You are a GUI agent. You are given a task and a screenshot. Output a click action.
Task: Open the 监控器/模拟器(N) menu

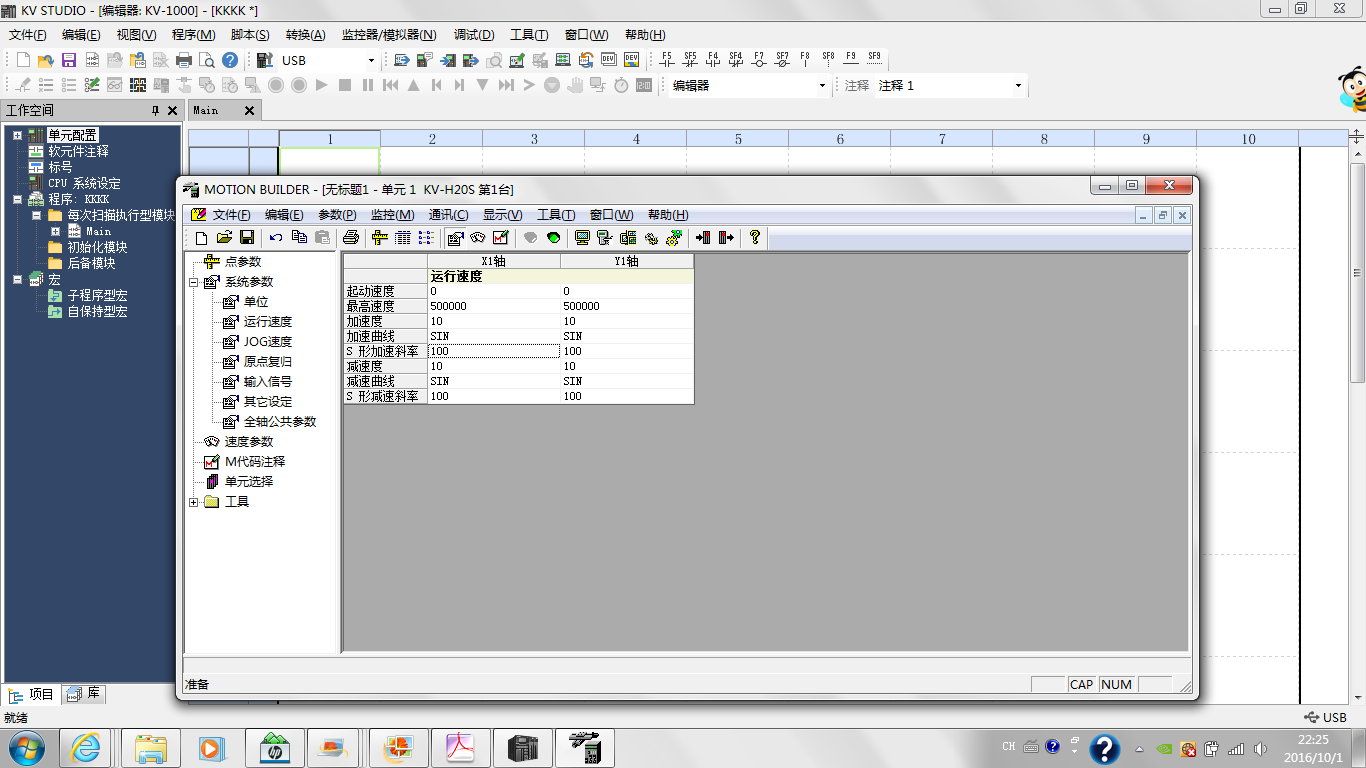point(389,35)
